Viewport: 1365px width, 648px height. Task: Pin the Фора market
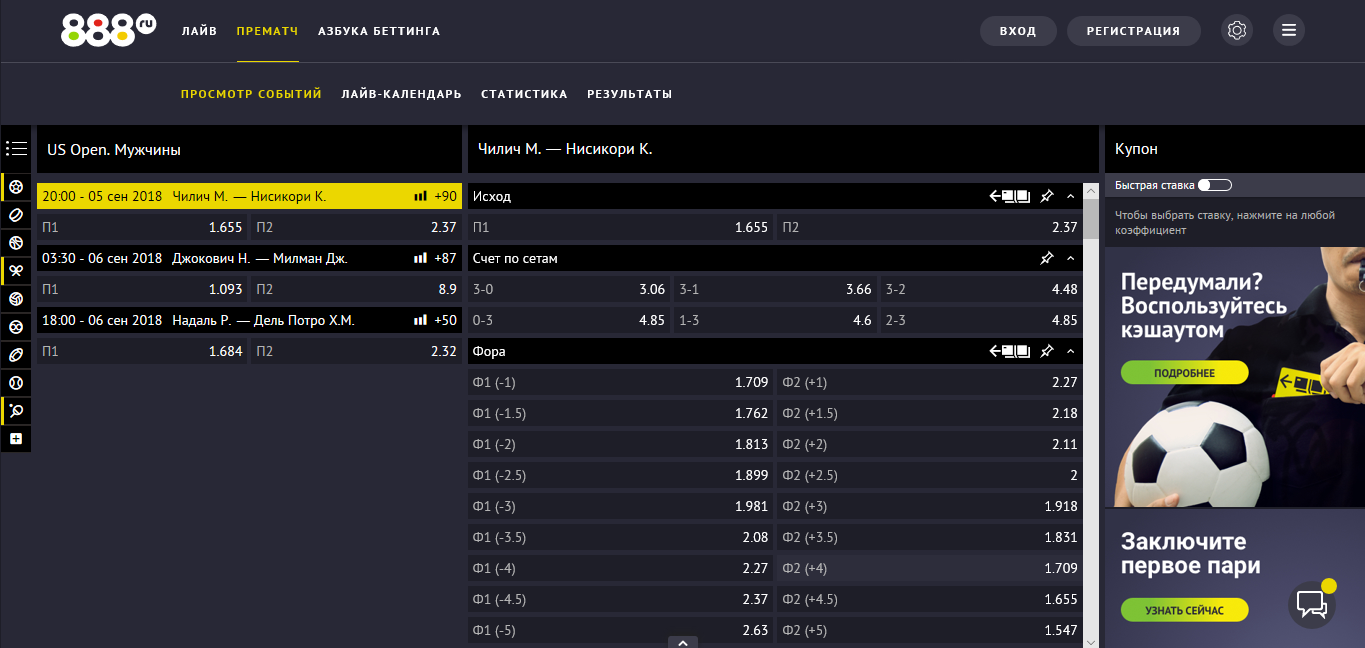coord(1047,351)
